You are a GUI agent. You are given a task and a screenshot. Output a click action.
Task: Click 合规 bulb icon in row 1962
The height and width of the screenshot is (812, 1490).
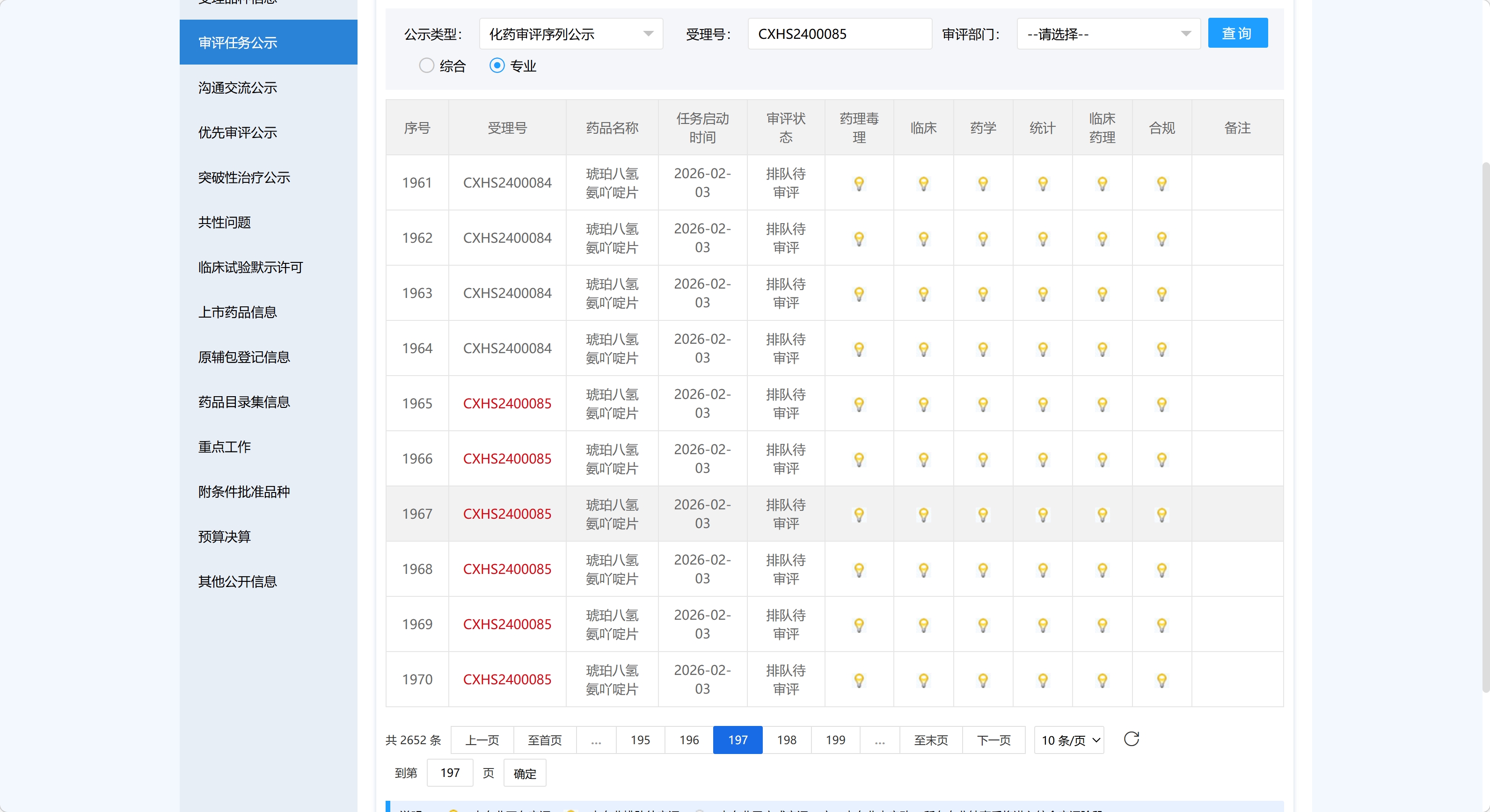point(1161,239)
